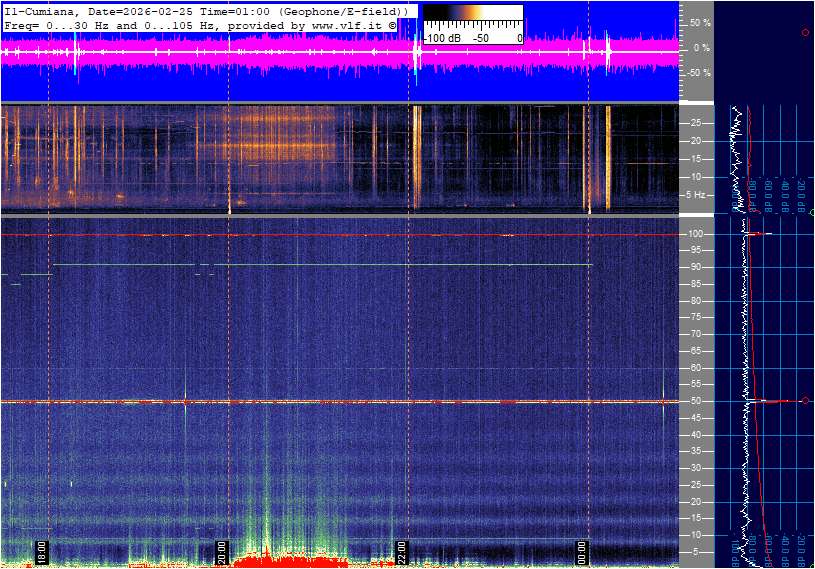Select the 22:00 time marker
815x569 pixels.
[402, 552]
